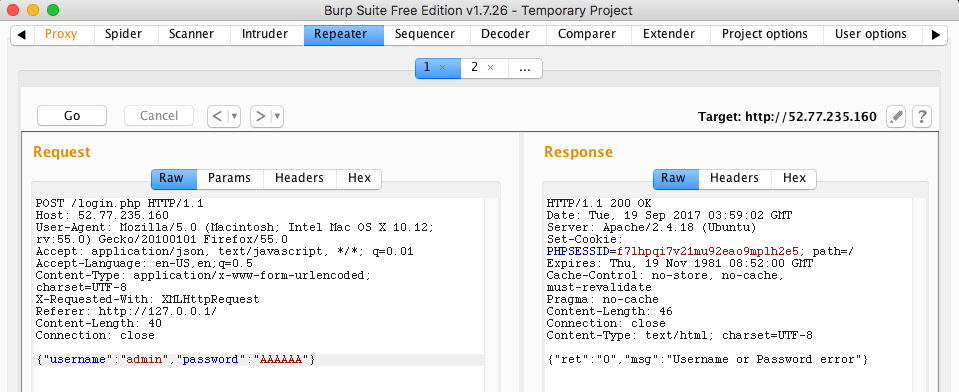Open the Headers view of the Request
This screenshot has width=959, height=392.
pos(299,178)
